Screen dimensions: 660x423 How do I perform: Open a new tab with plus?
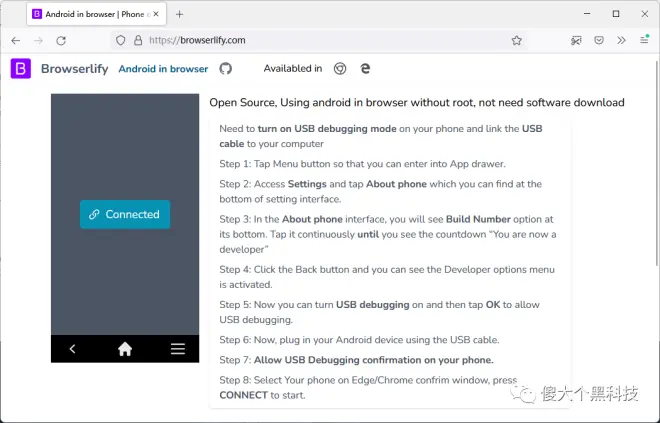pos(180,14)
